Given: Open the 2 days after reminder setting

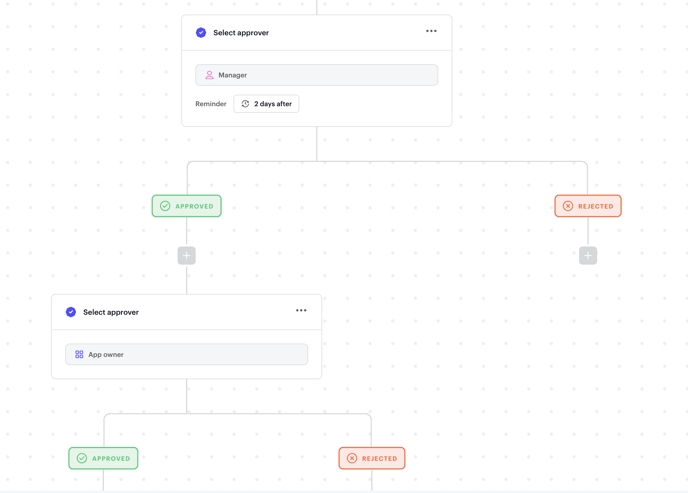Looking at the screenshot, I should [x=266, y=104].
